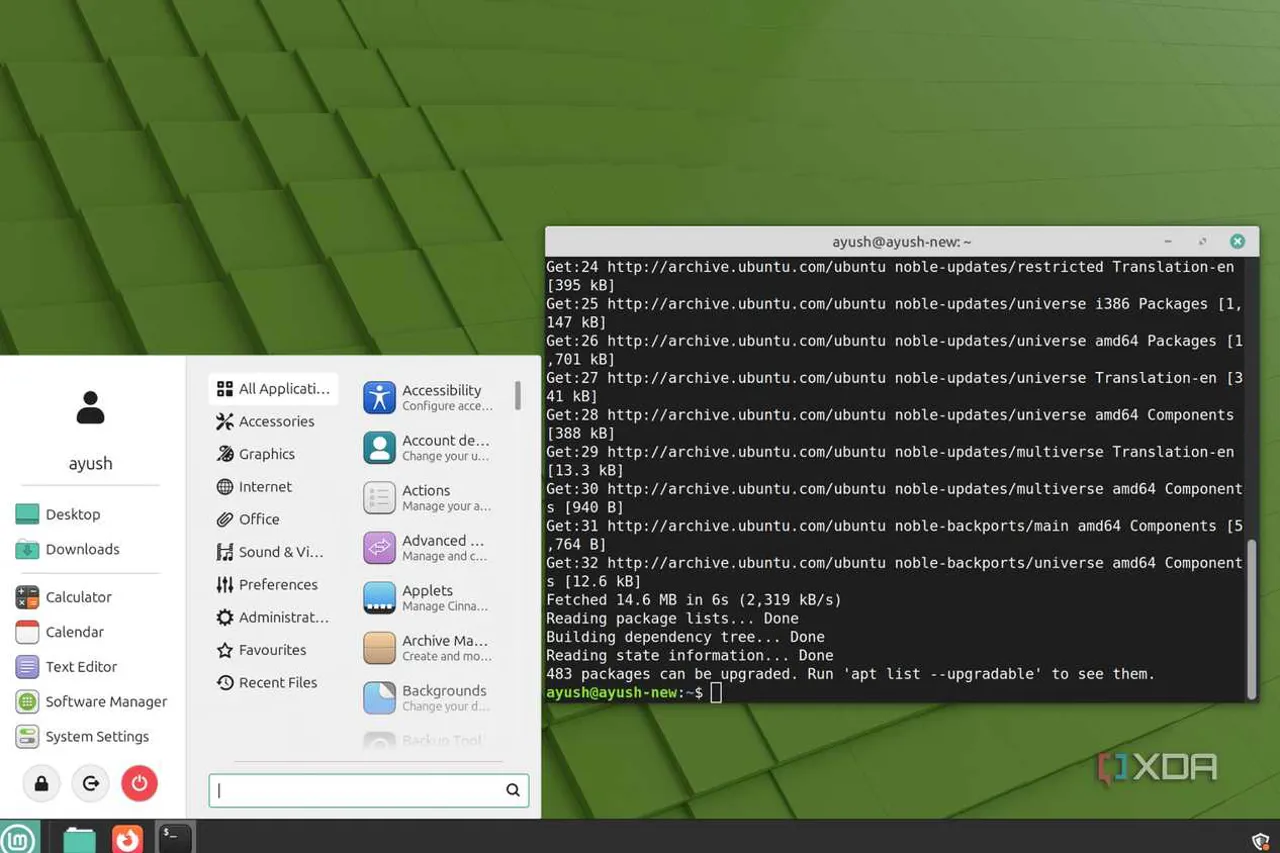The width and height of the screenshot is (1280, 853).
Task: Open the Desktop folder shortcut
Action: [x=58, y=514]
